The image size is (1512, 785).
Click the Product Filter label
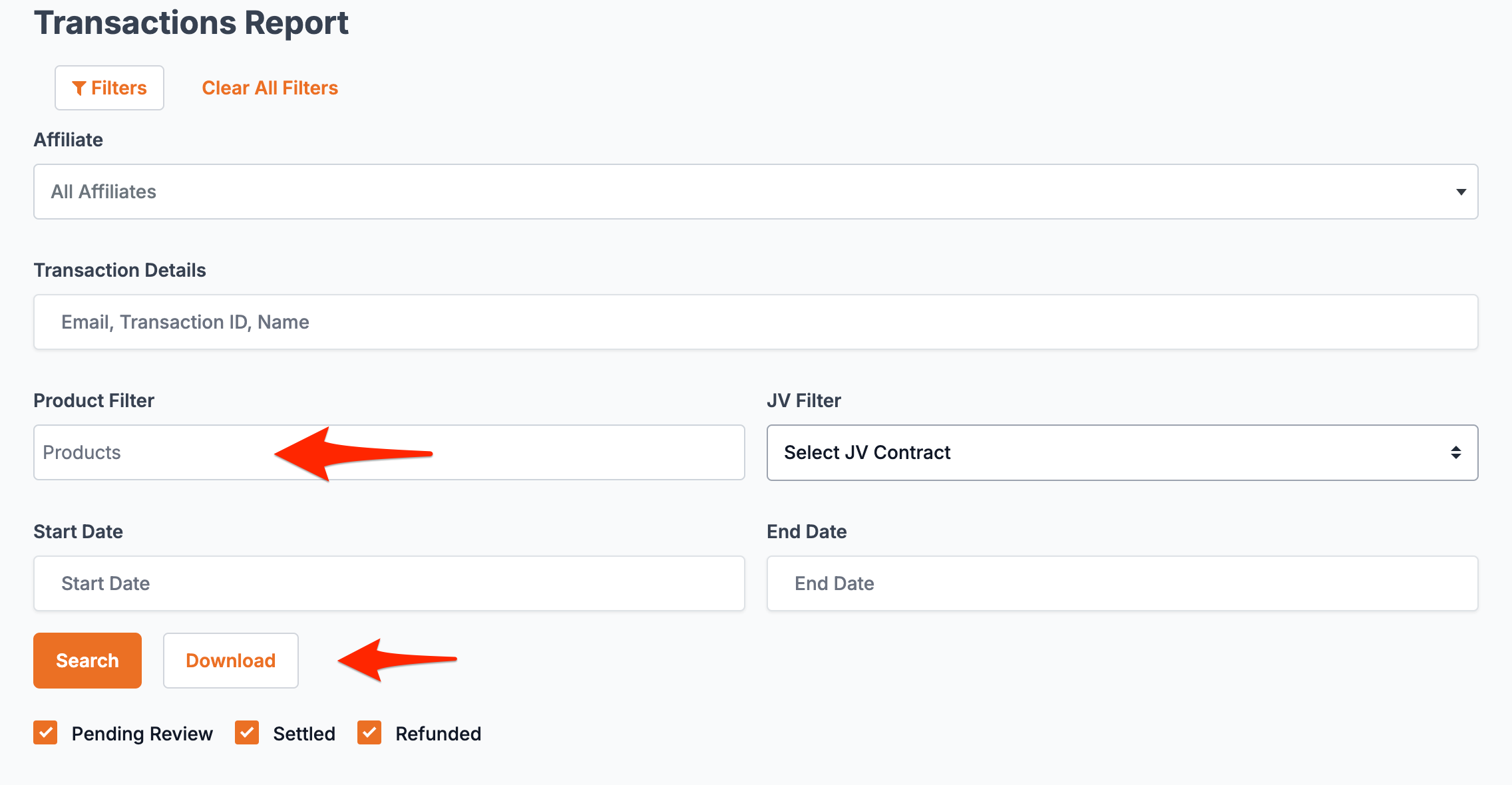[94, 400]
